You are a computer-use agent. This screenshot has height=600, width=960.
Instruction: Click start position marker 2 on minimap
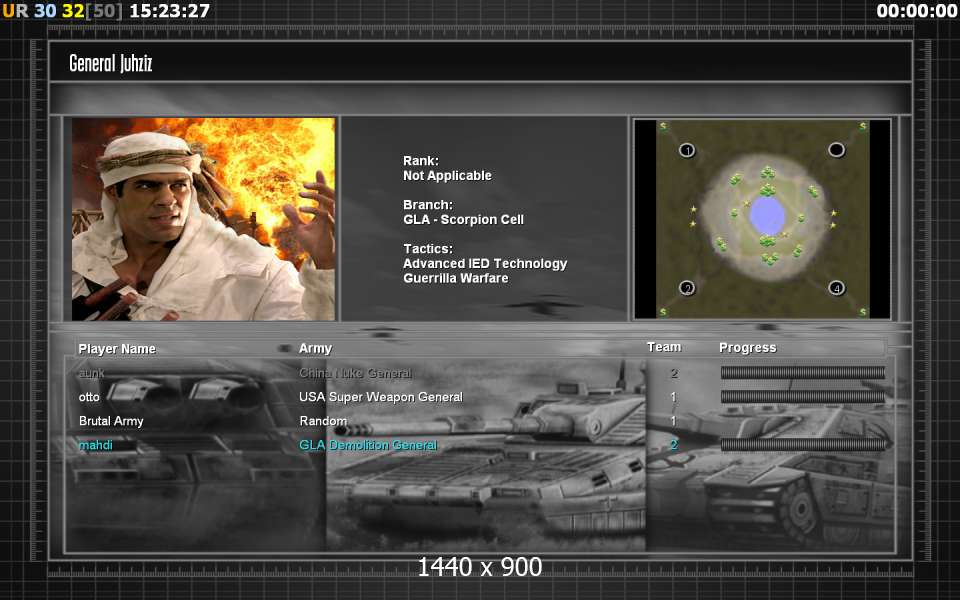tap(687, 288)
